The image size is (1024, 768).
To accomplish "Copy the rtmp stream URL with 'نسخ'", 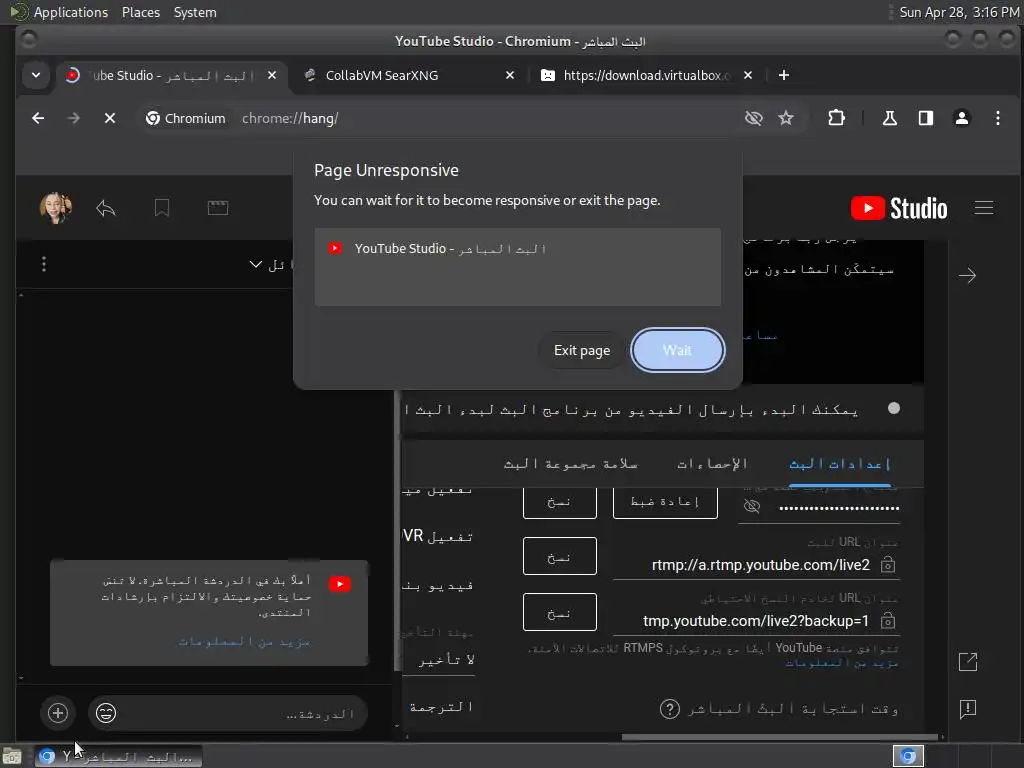I will [x=560, y=556].
